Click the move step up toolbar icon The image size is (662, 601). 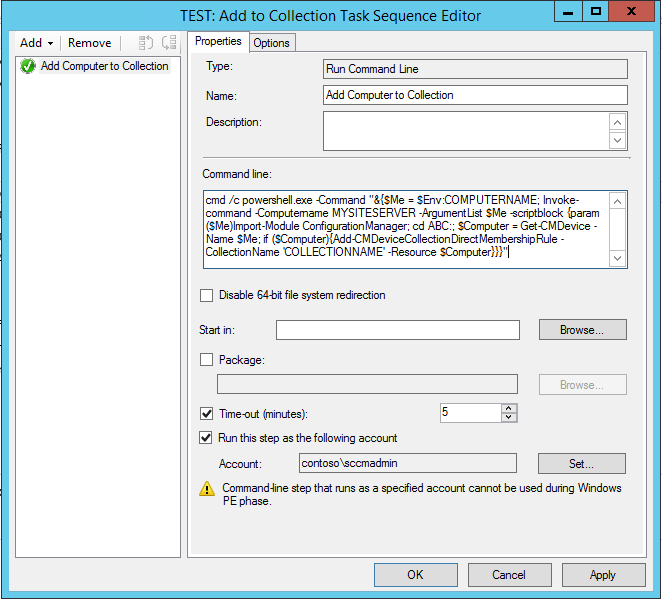tap(144, 43)
